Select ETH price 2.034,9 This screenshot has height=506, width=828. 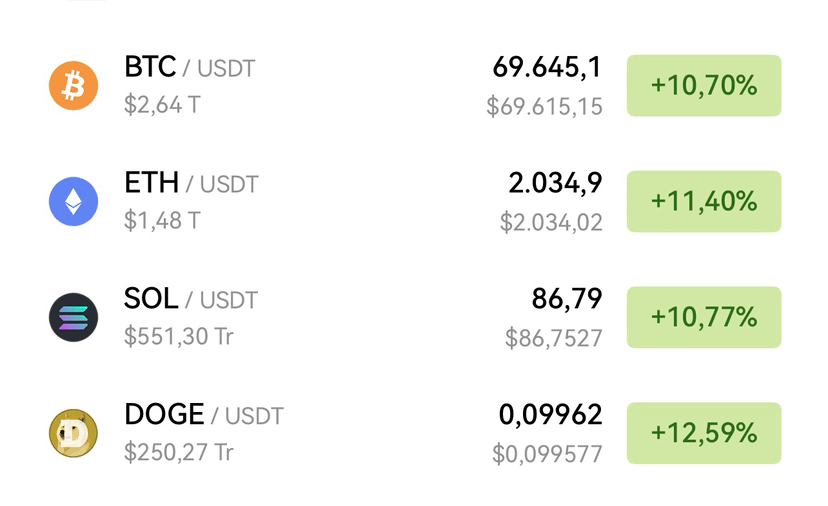click(x=556, y=183)
